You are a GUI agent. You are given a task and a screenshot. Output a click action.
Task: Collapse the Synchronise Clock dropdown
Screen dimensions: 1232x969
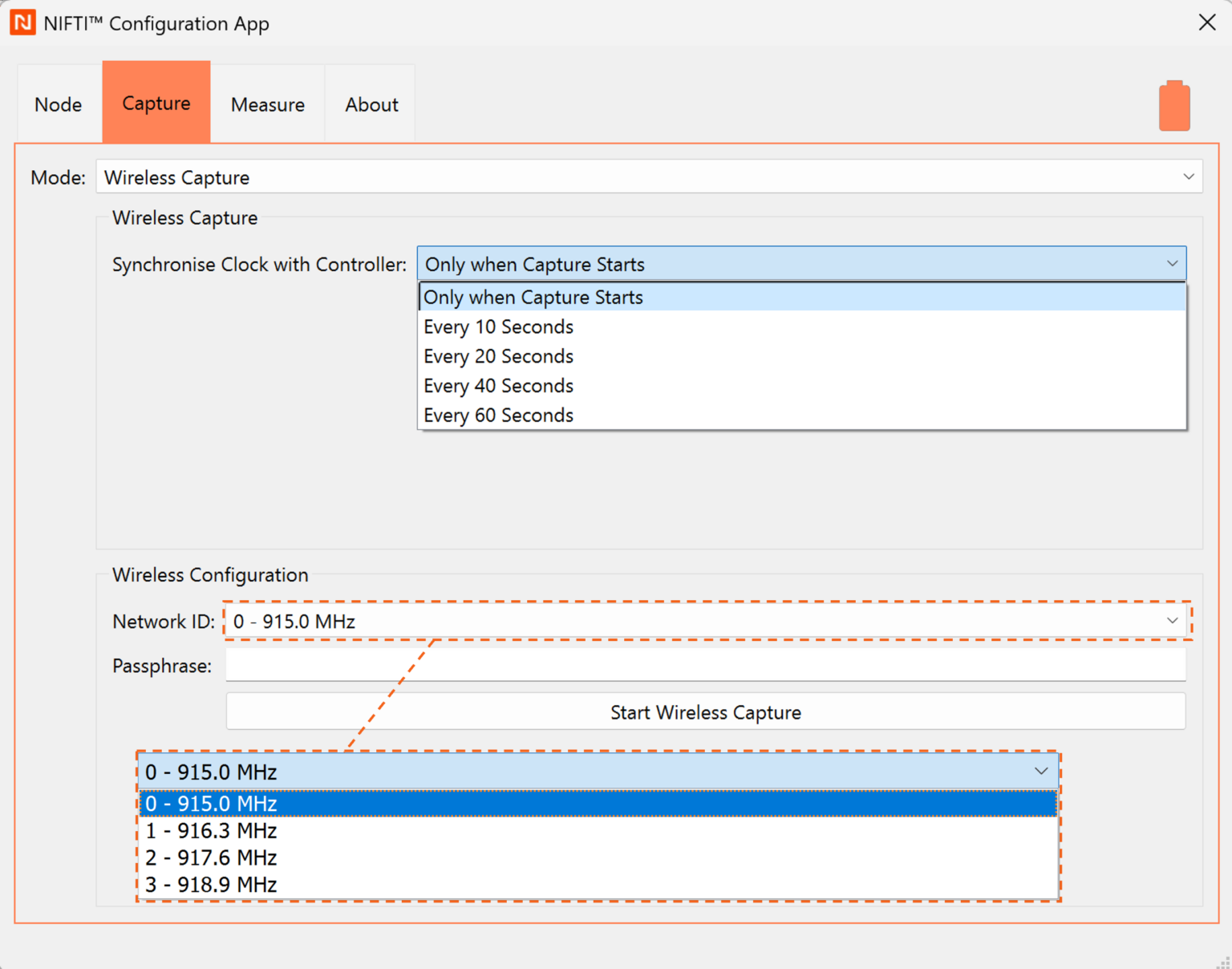1171,264
